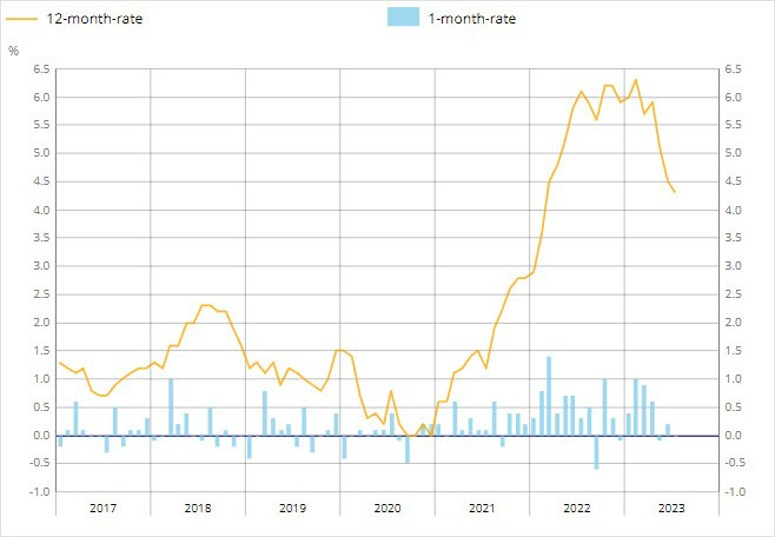Select the 2017 year label on x-axis
The width and height of the screenshot is (775, 537).
point(103,508)
